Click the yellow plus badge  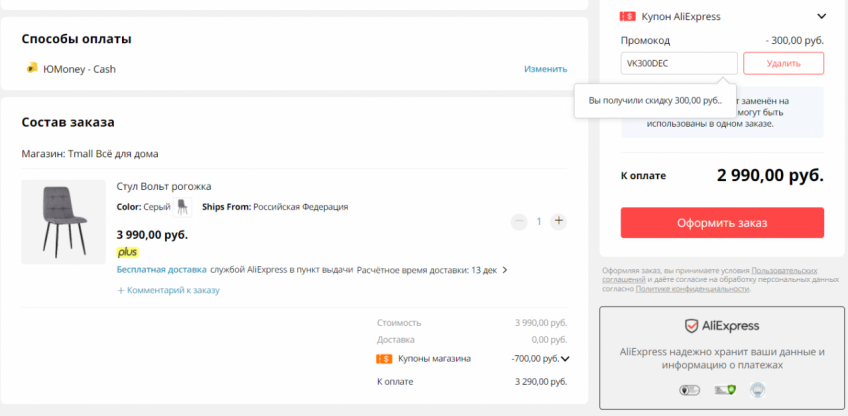(x=127, y=252)
